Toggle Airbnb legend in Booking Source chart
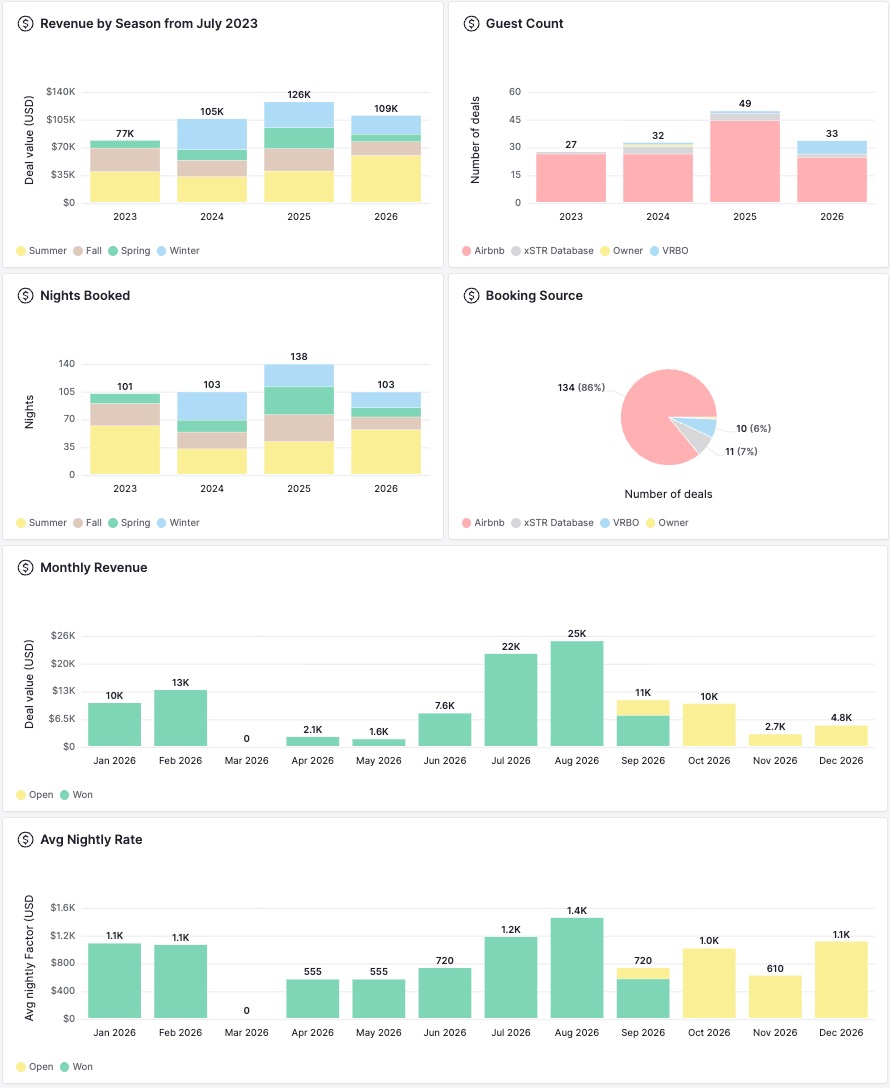 click(483, 522)
